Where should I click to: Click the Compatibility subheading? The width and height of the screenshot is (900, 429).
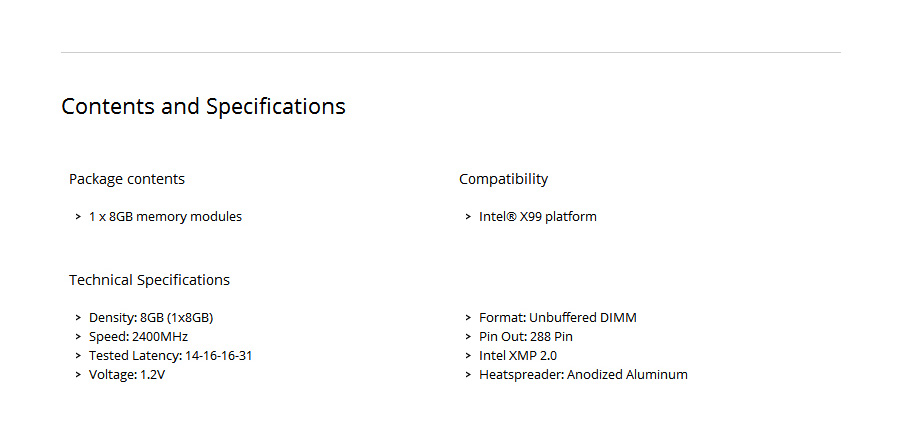pos(503,179)
